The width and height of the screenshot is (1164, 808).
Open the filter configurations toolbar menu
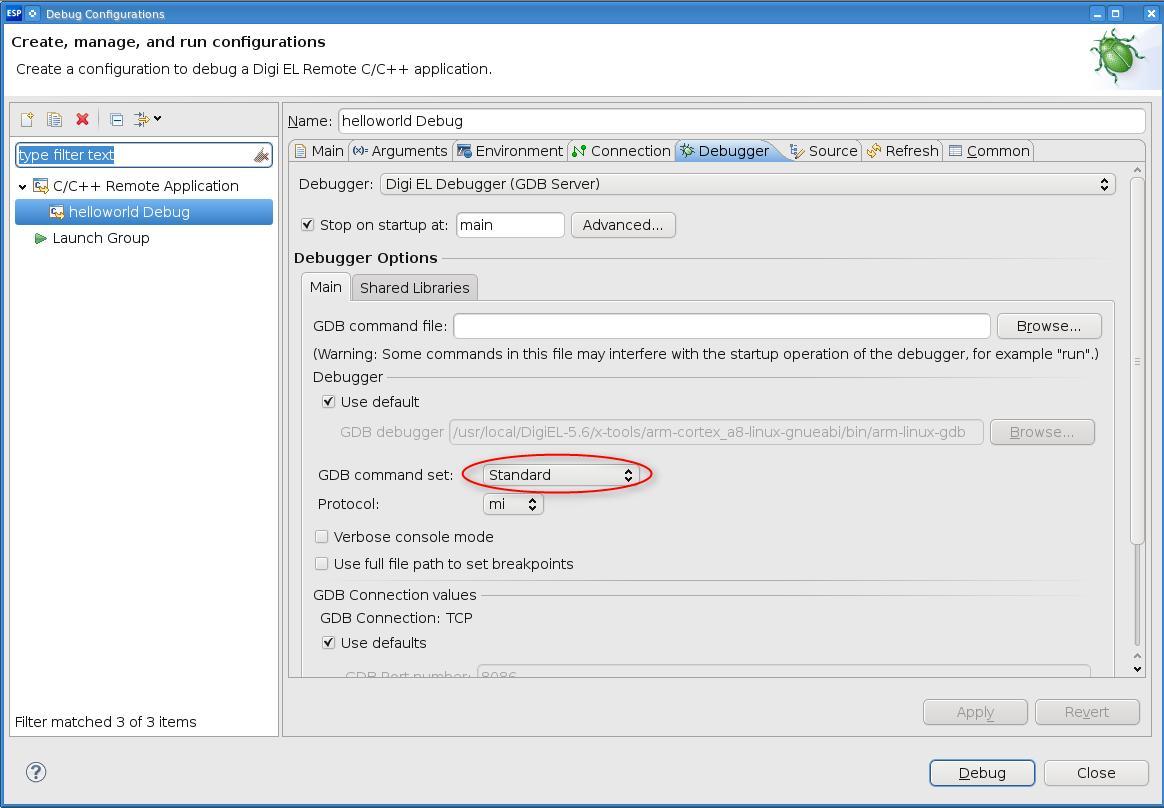(147, 120)
